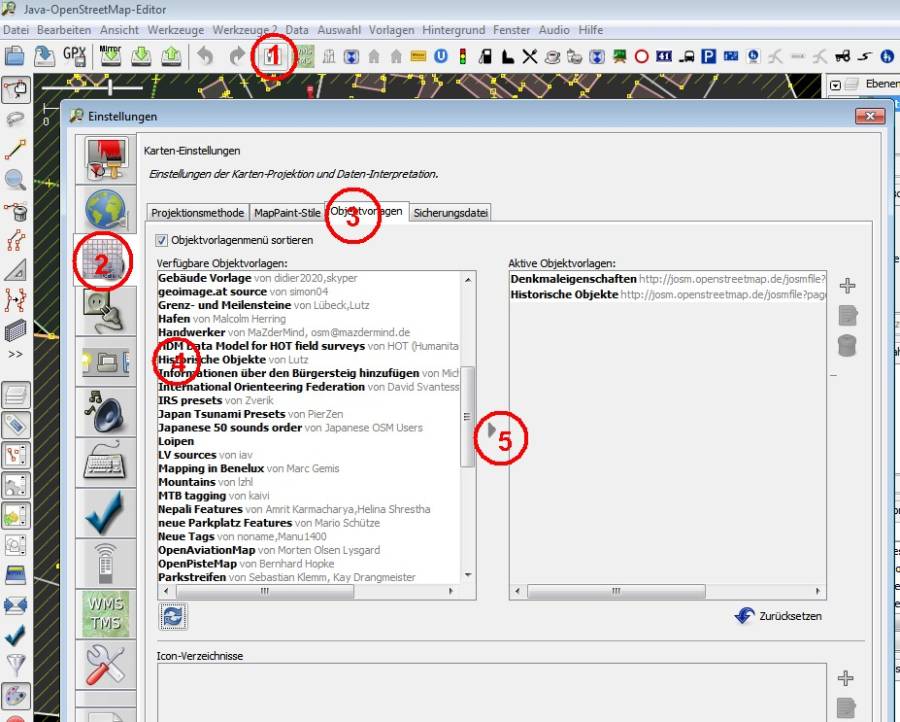Expand the left toolbar '>>' overflow
Image resolution: width=900 pixels, height=722 pixels.
16,354
